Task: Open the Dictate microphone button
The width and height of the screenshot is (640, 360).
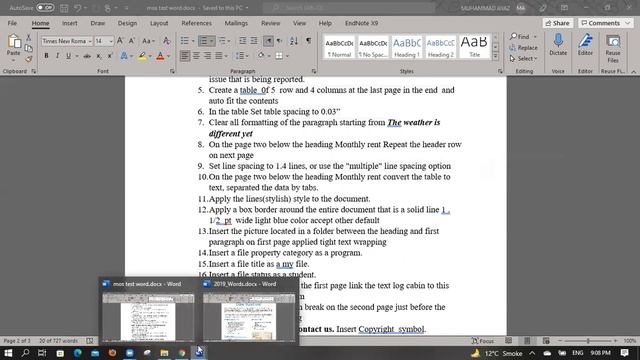Action: (x=558, y=45)
